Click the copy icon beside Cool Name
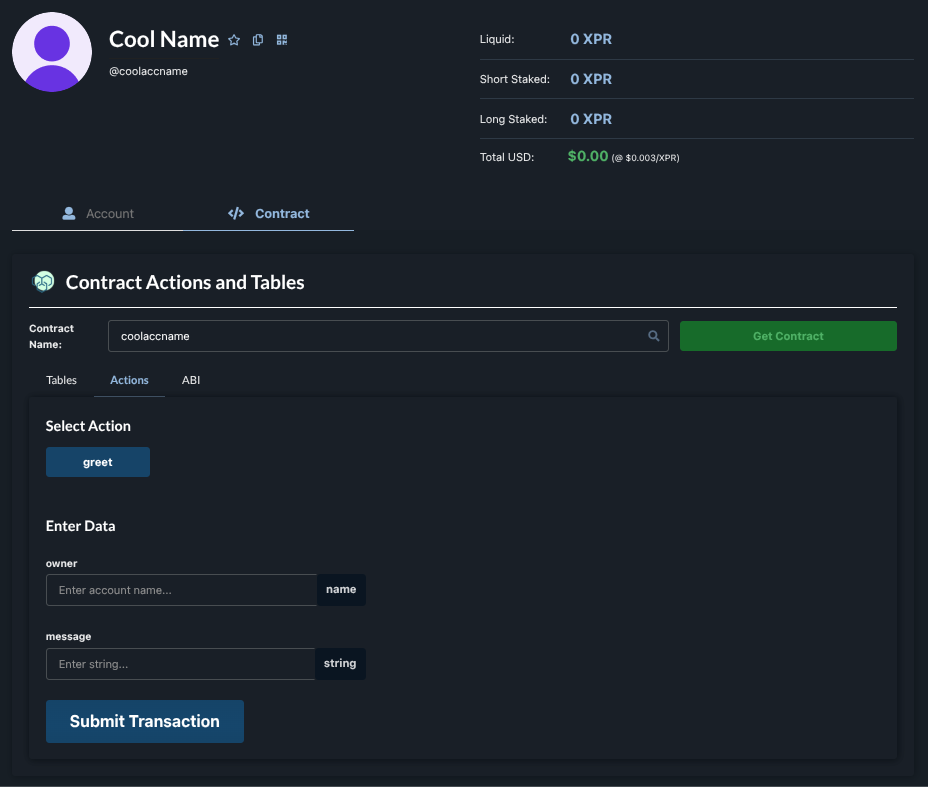 click(258, 40)
